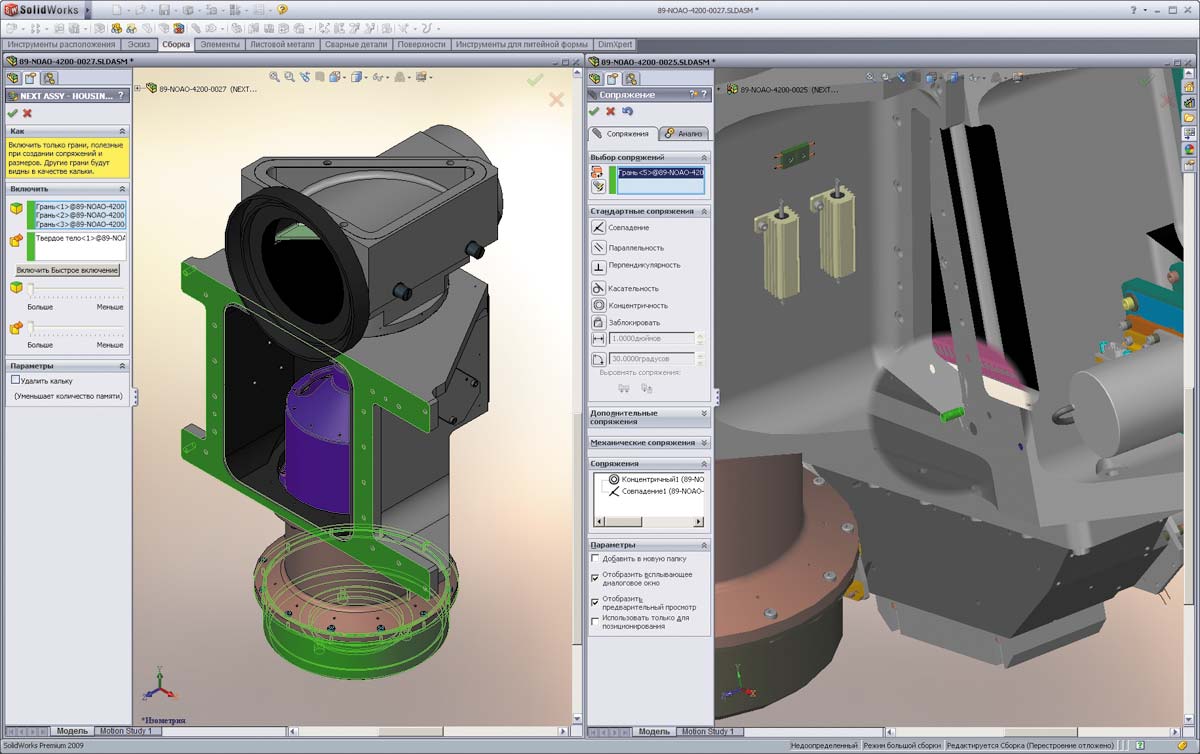Collapse the left Параметры section
The width and height of the screenshot is (1200, 754).
click(122, 366)
